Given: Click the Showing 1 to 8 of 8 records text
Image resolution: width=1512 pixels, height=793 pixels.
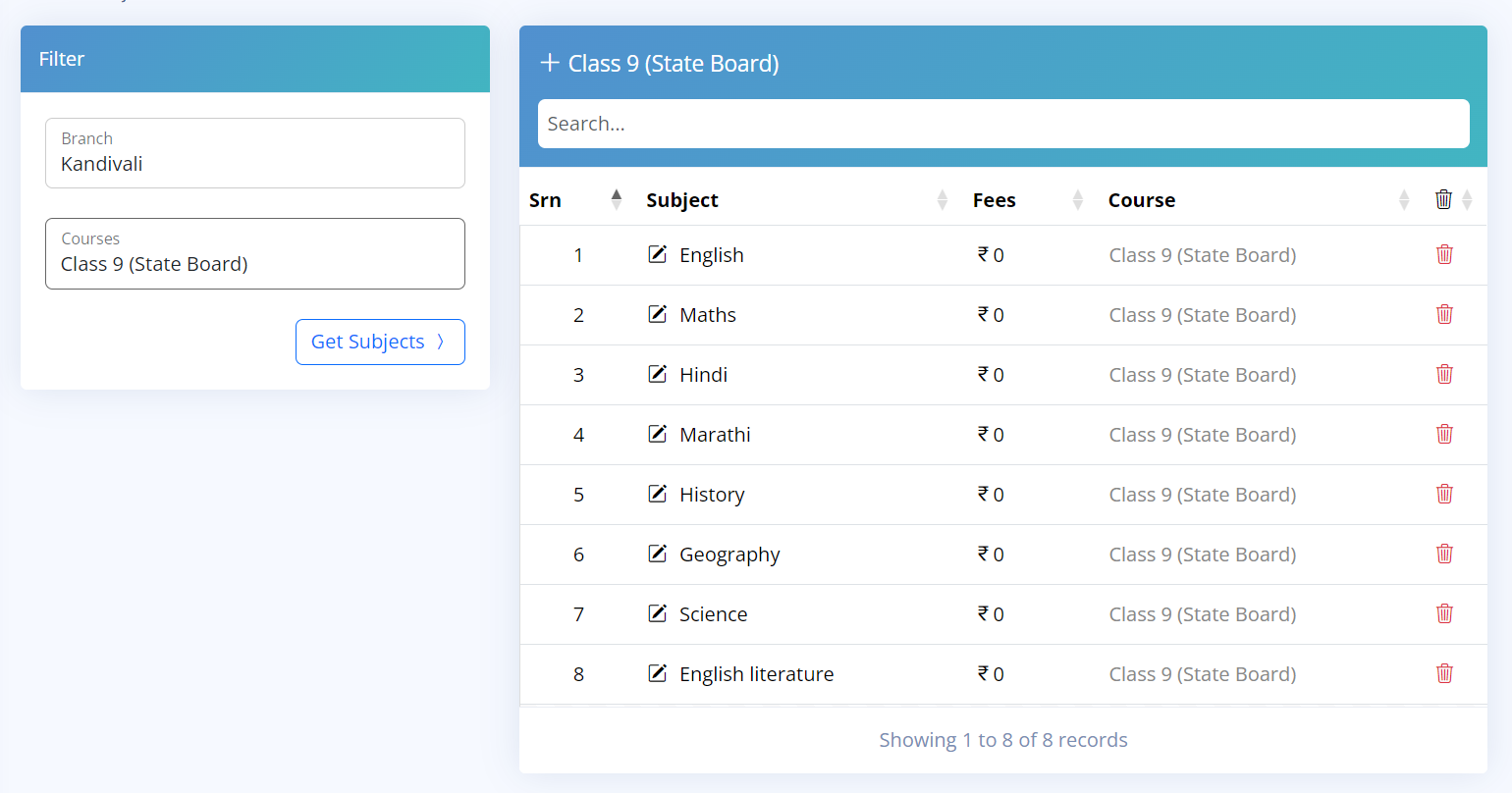Looking at the screenshot, I should pyautogui.click(x=1003, y=740).
